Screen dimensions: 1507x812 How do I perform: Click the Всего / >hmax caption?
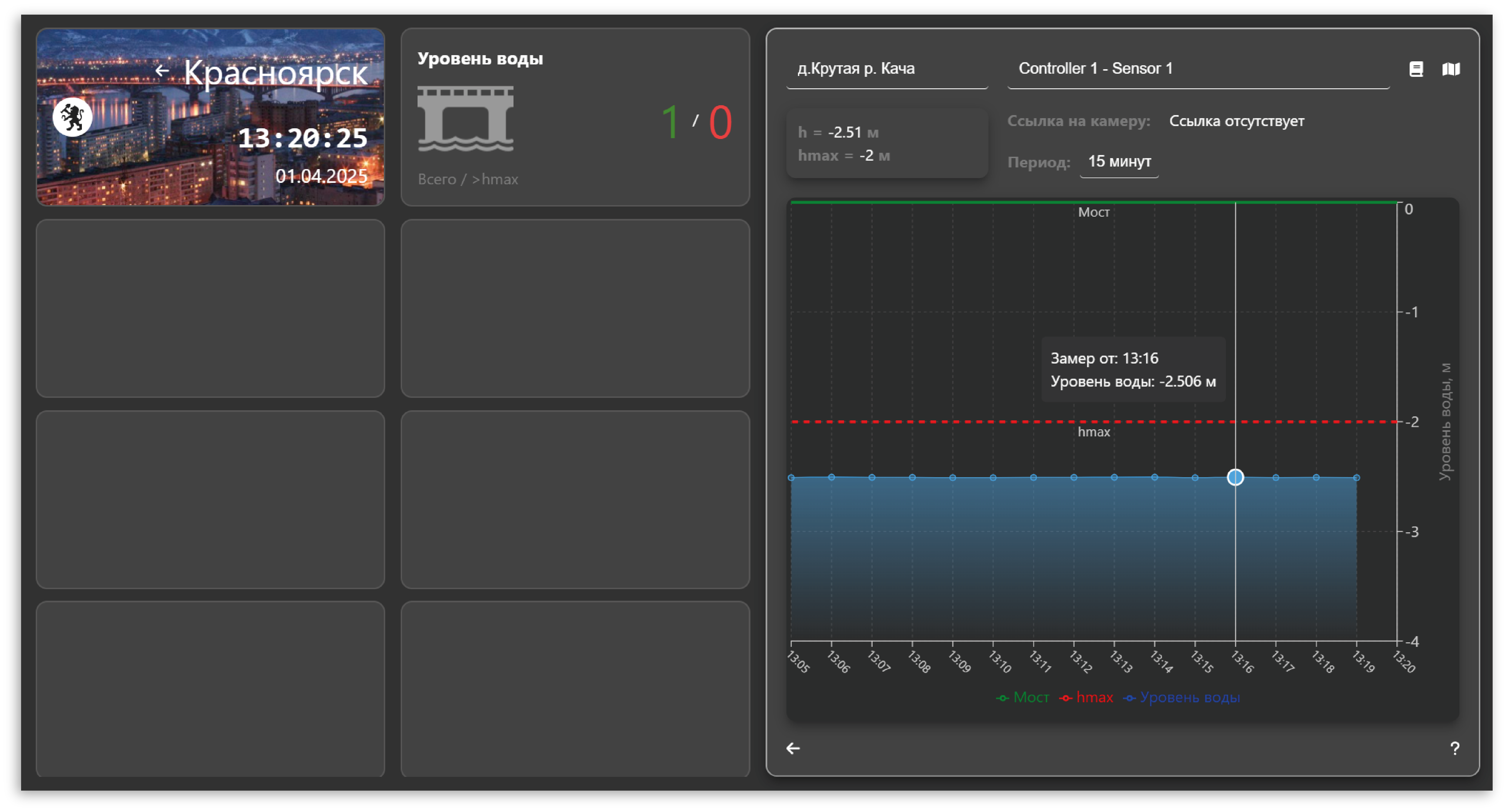pyautogui.click(x=467, y=179)
